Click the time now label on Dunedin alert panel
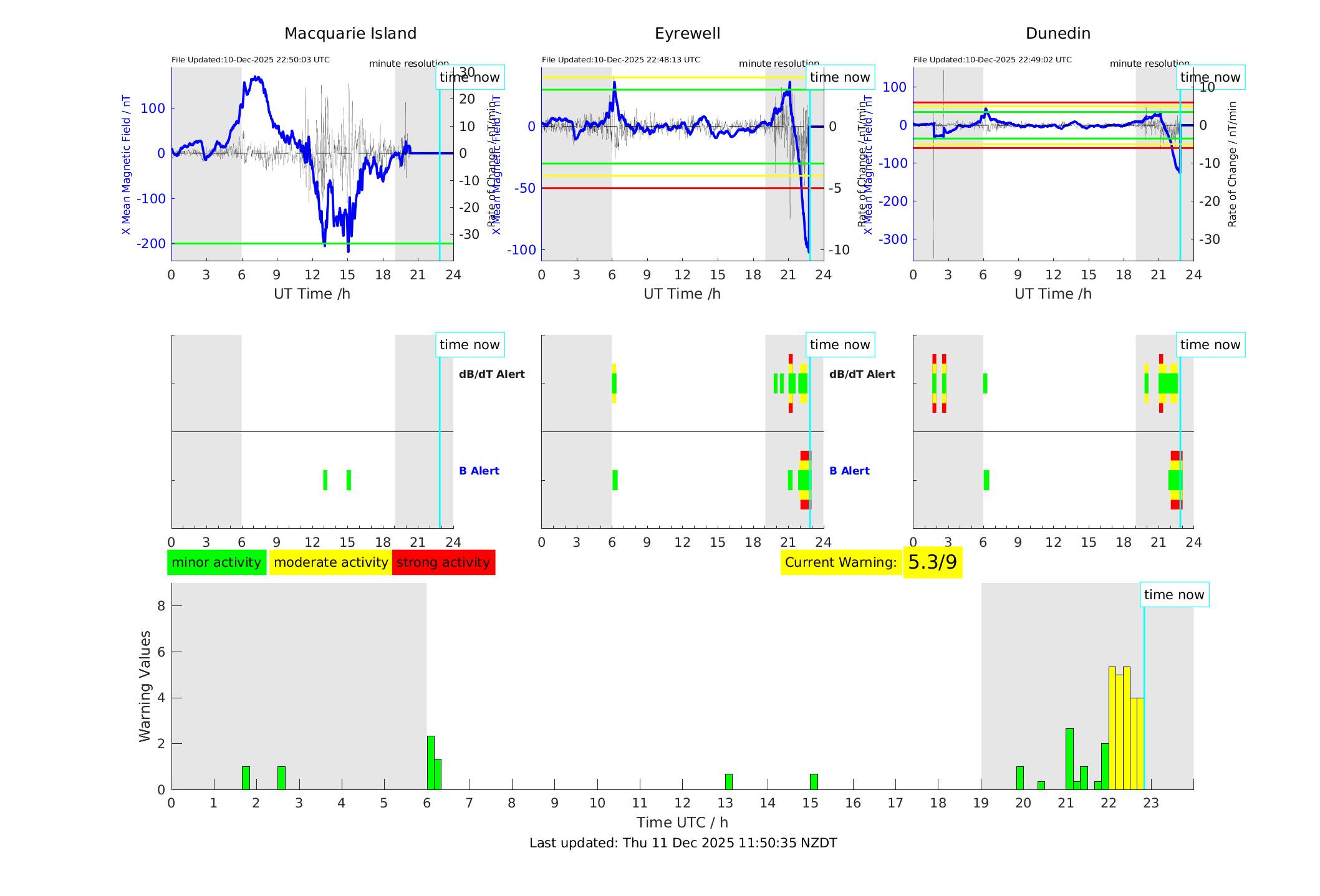Viewport: 1320px width, 896px height. click(x=1210, y=345)
